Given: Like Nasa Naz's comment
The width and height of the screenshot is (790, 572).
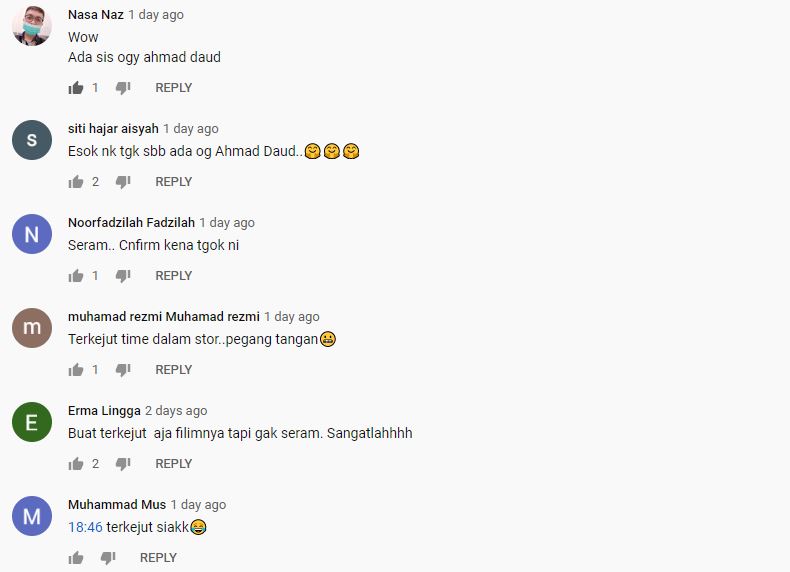Looking at the screenshot, I should pos(76,88).
